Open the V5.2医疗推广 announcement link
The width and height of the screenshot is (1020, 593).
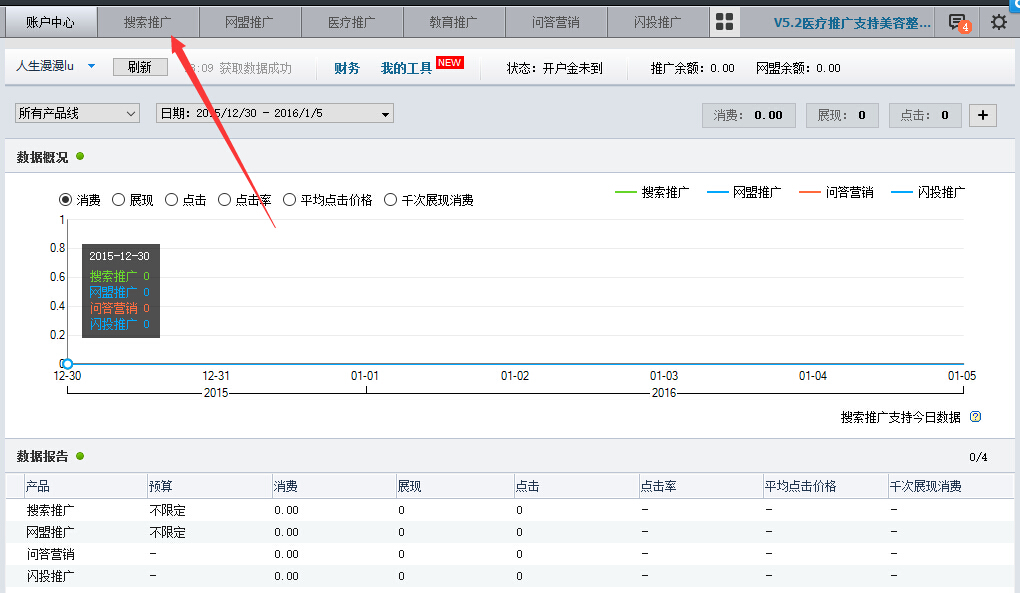(x=852, y=23)
